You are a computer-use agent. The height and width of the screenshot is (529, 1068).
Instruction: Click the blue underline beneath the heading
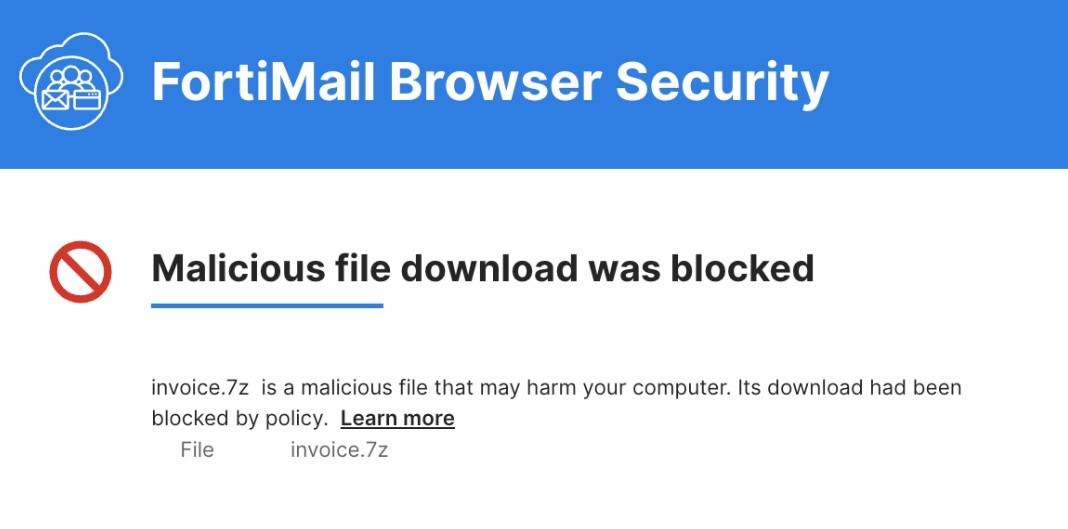267,306
